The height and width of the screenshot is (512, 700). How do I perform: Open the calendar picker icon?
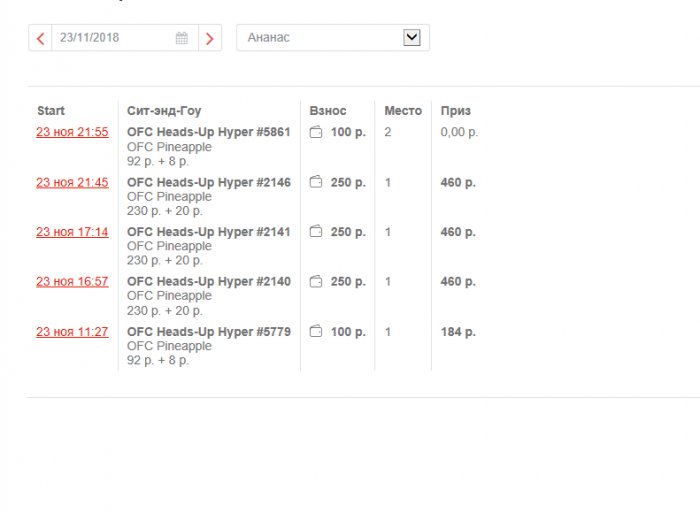click(182, 38)
